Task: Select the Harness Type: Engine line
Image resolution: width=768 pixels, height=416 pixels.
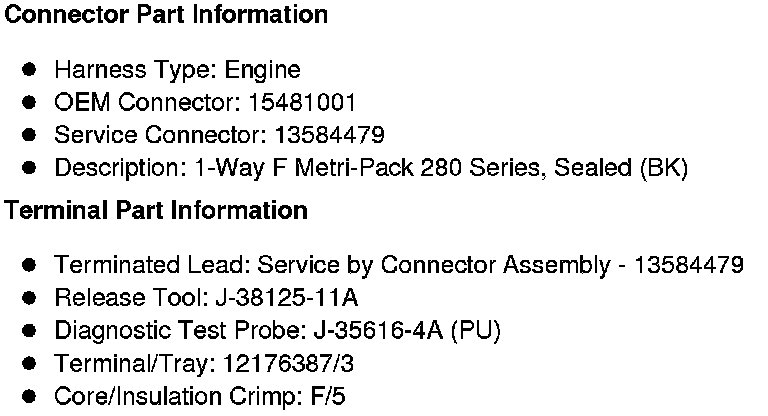Action: point(177,70)
